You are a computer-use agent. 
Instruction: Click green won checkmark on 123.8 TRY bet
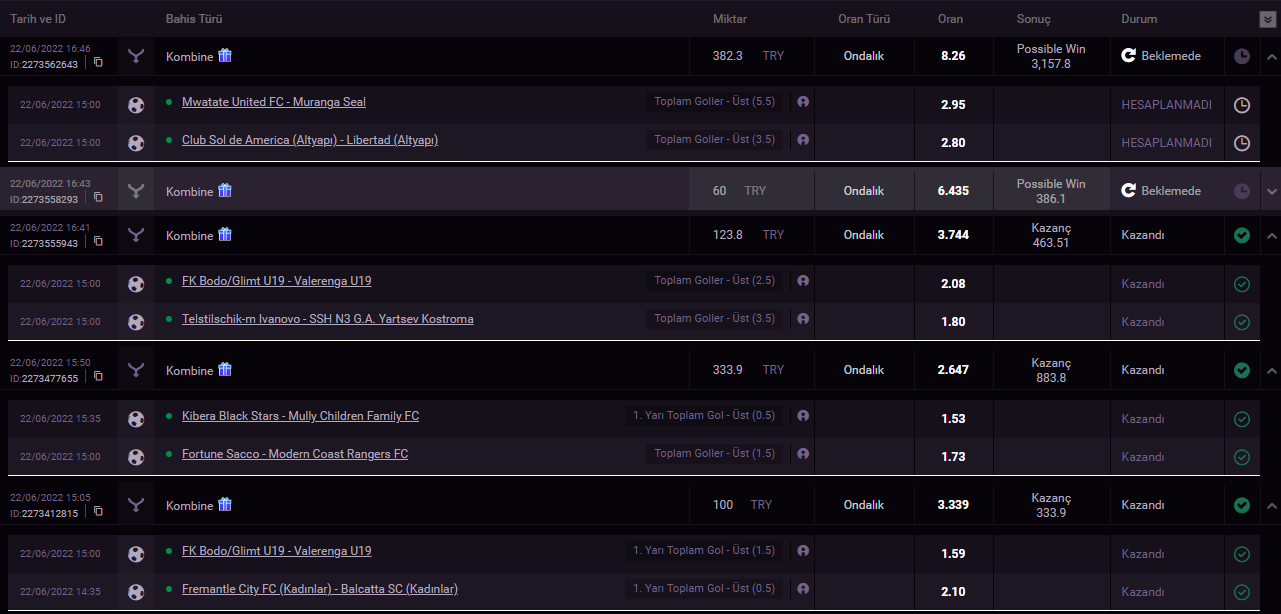click(x=1242, y=236)
